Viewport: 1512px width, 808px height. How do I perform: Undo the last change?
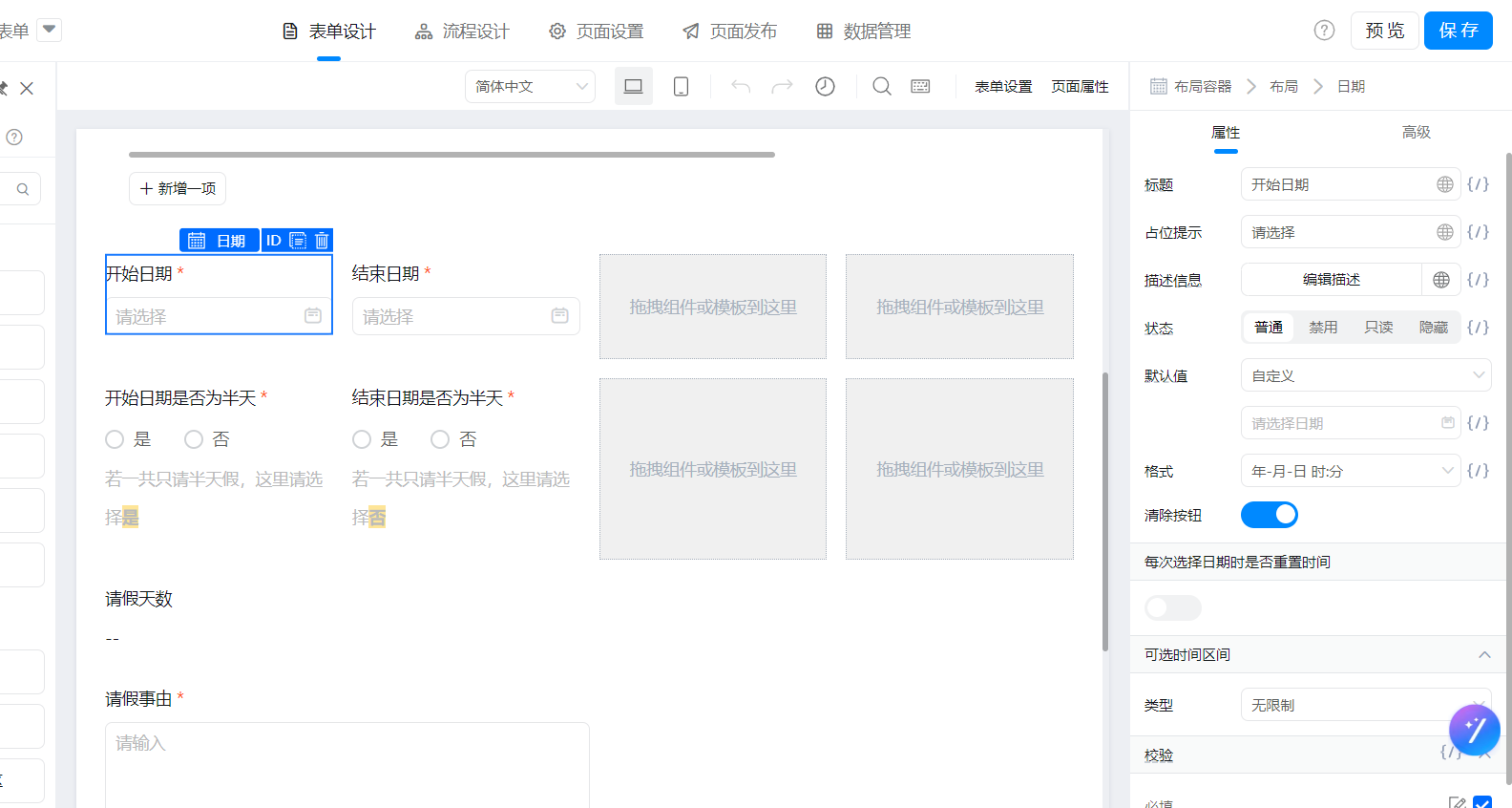pos(741,86)
